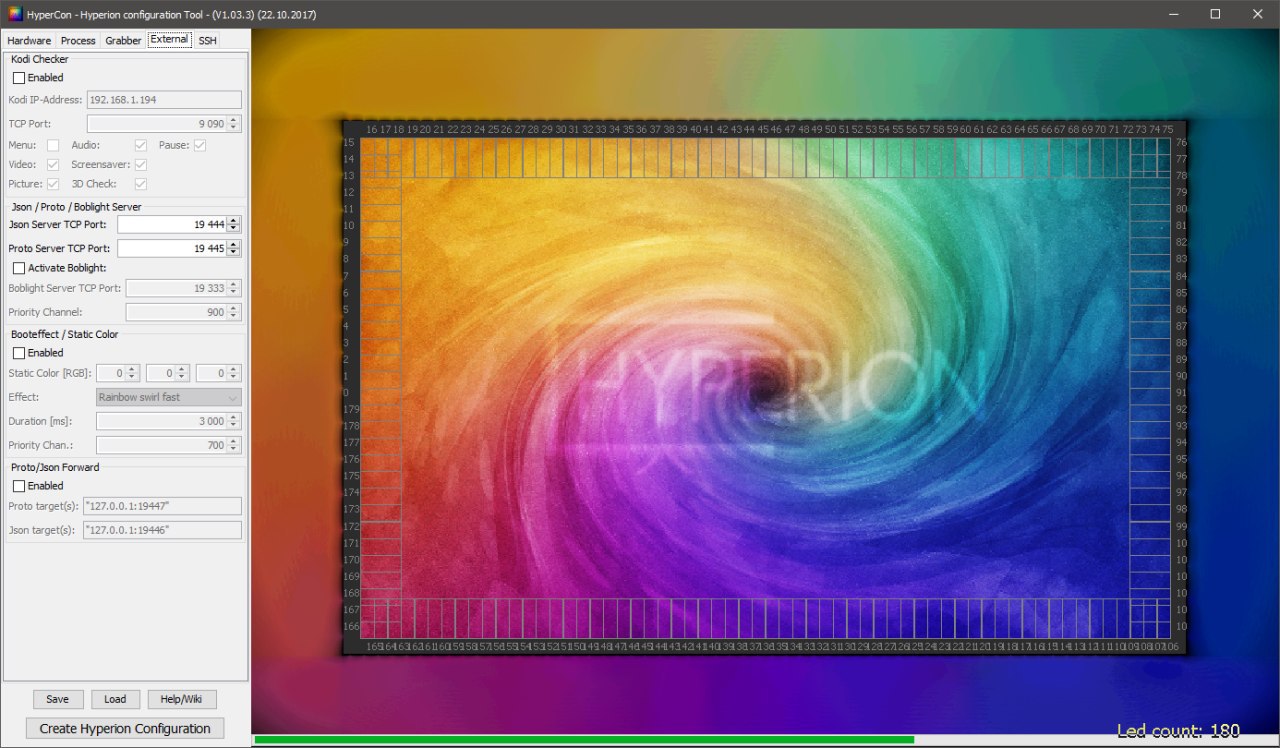Click the HYPERION swirl preview image center

click(765, 388)
